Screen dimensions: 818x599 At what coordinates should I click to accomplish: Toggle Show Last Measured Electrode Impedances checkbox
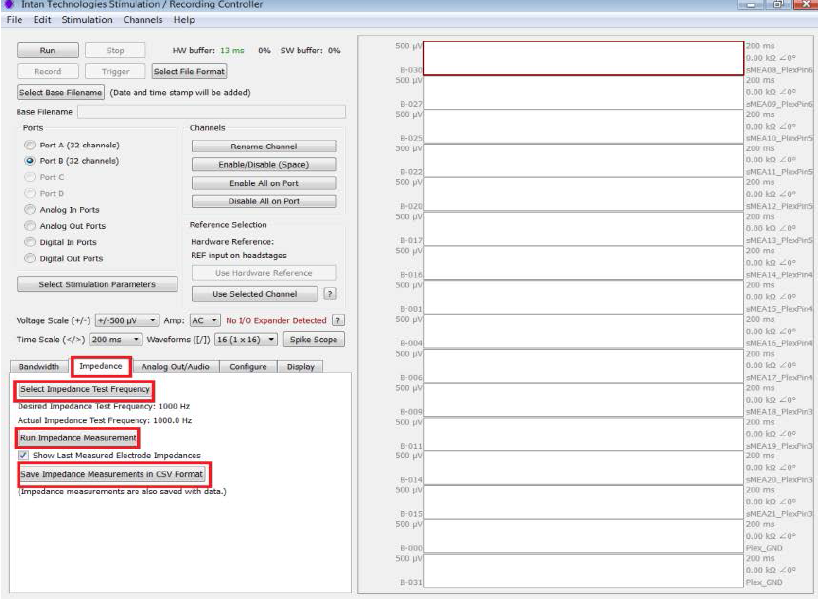23,455
